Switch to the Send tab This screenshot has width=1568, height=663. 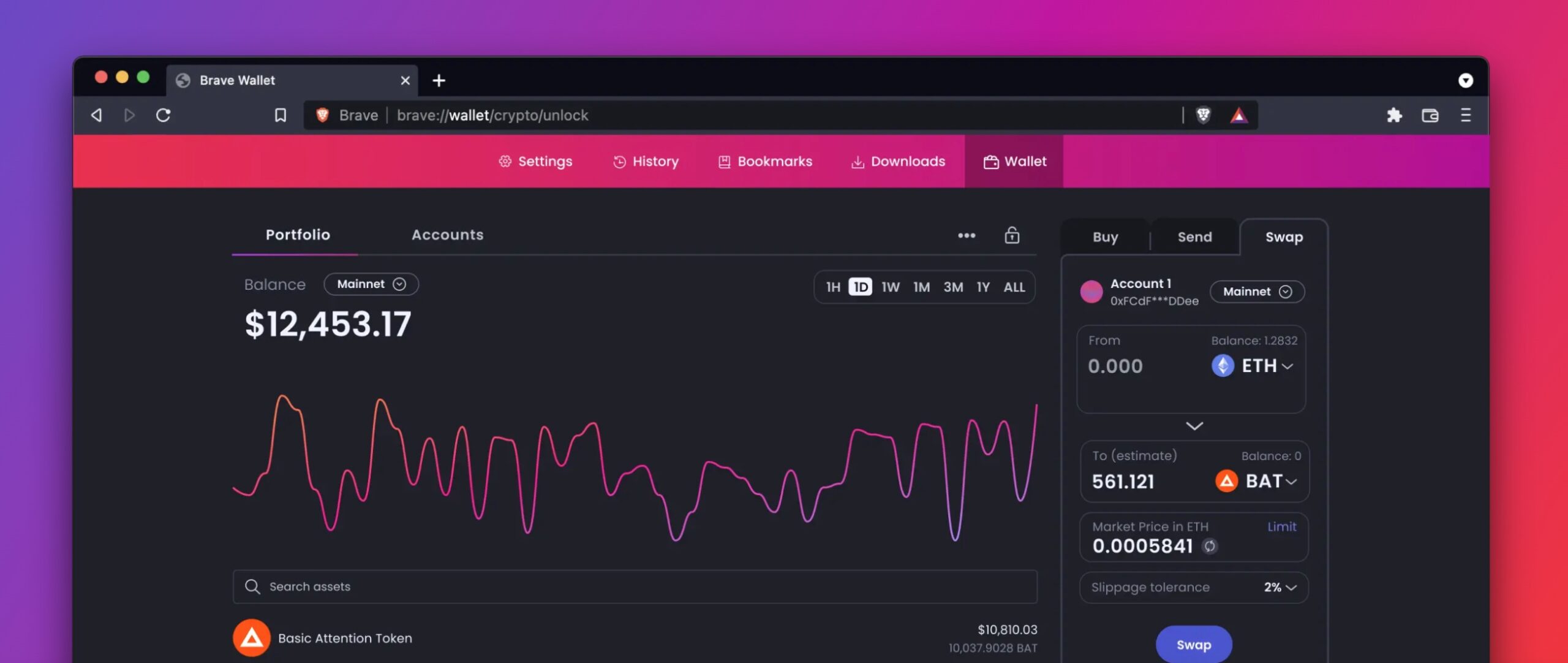pyautogui.click(x=1194, y=237)
